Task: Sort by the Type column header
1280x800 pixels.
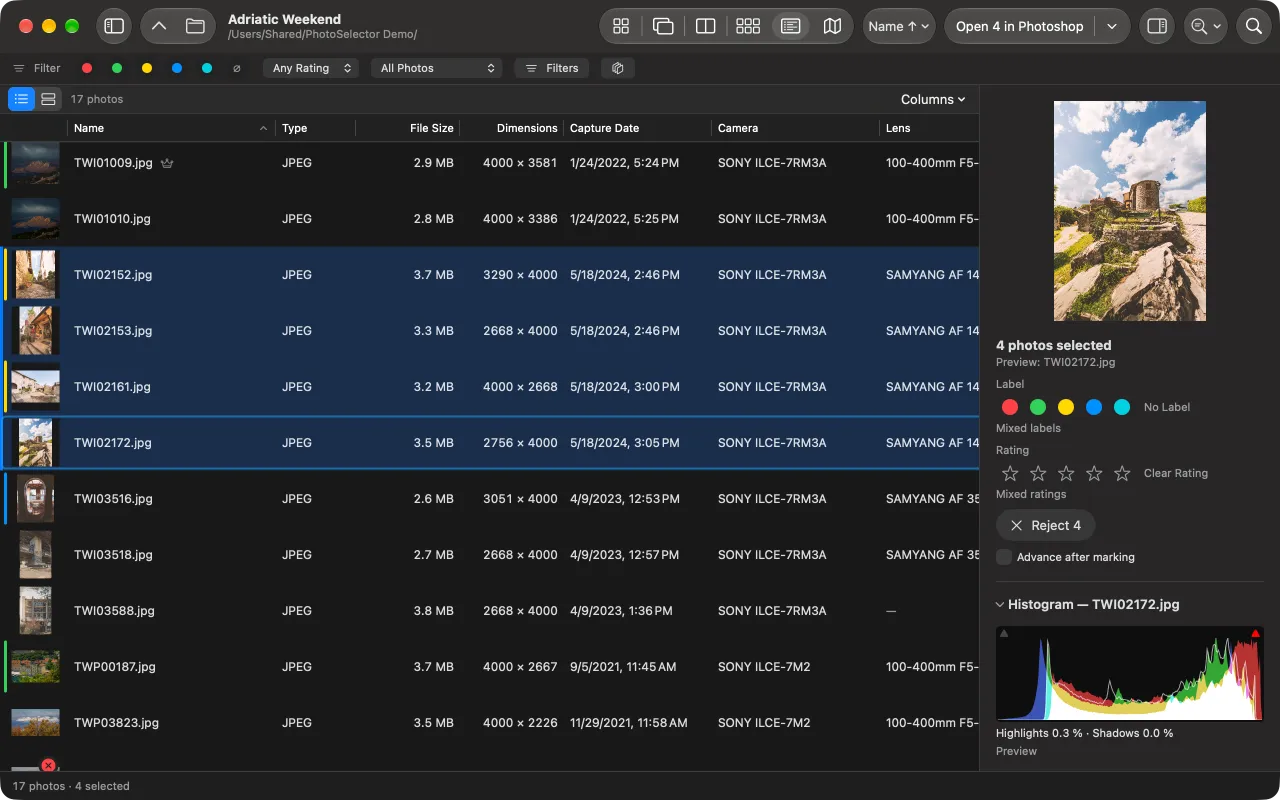Action: pos(315,128)
